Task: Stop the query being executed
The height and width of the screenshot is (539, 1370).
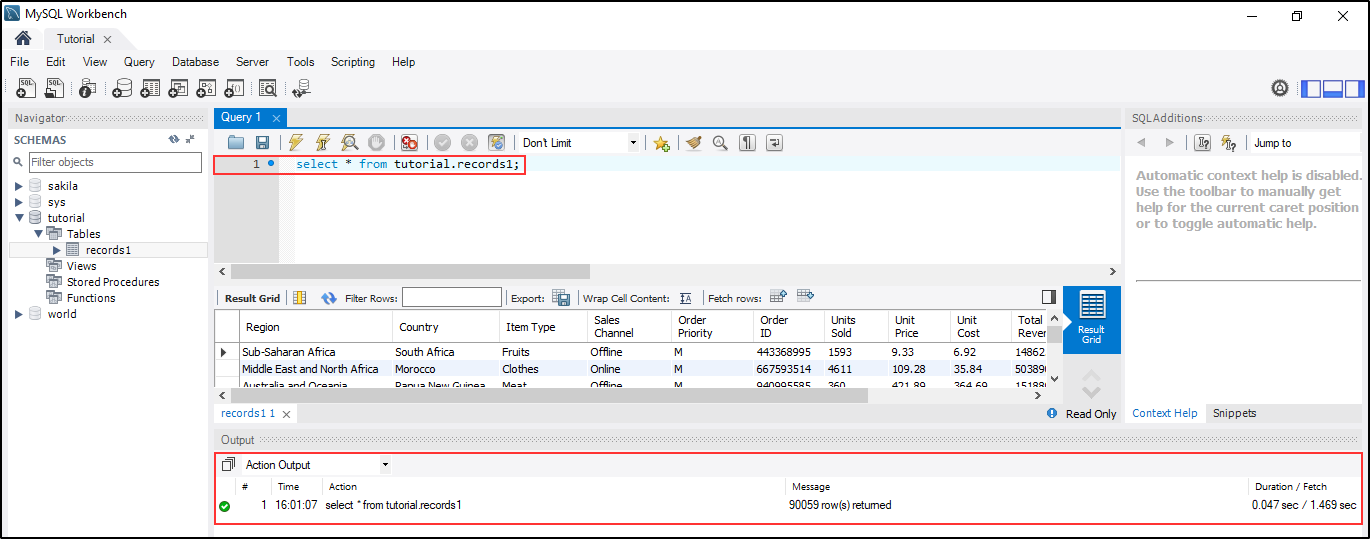Action: 376,143
